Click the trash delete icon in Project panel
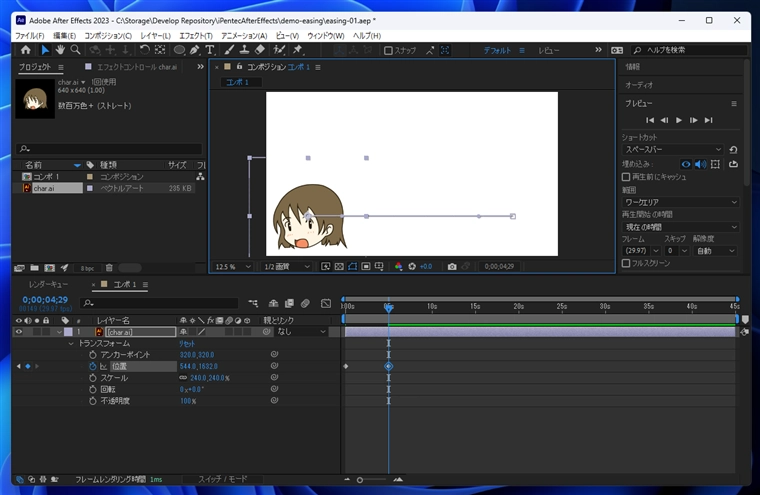Screen dimensions: 760x495 coord(109,268)
